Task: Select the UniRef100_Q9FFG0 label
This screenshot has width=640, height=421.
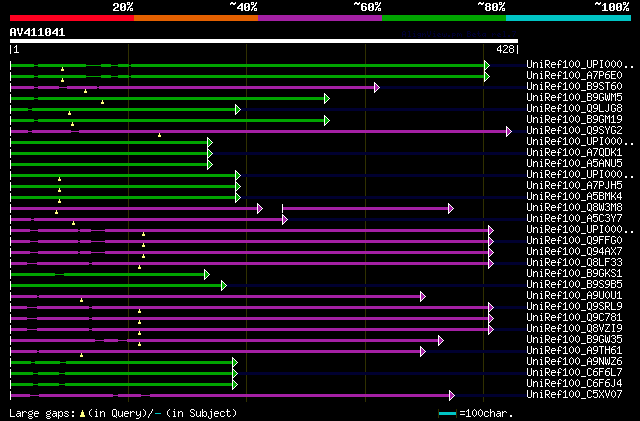Action: pos(574,241)
